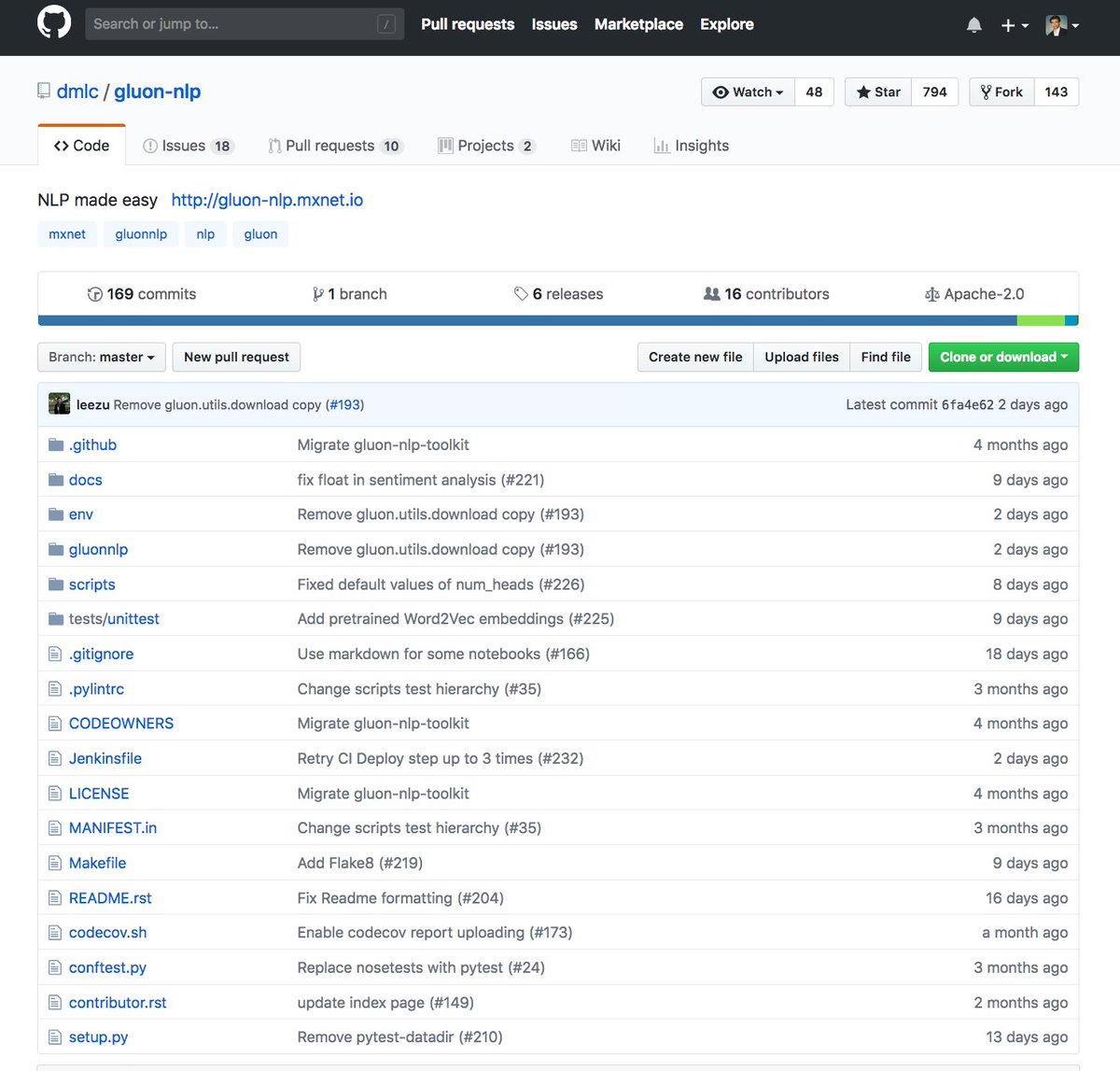Select the Code tab
Screen dimensions: 1120x1071
81,146
